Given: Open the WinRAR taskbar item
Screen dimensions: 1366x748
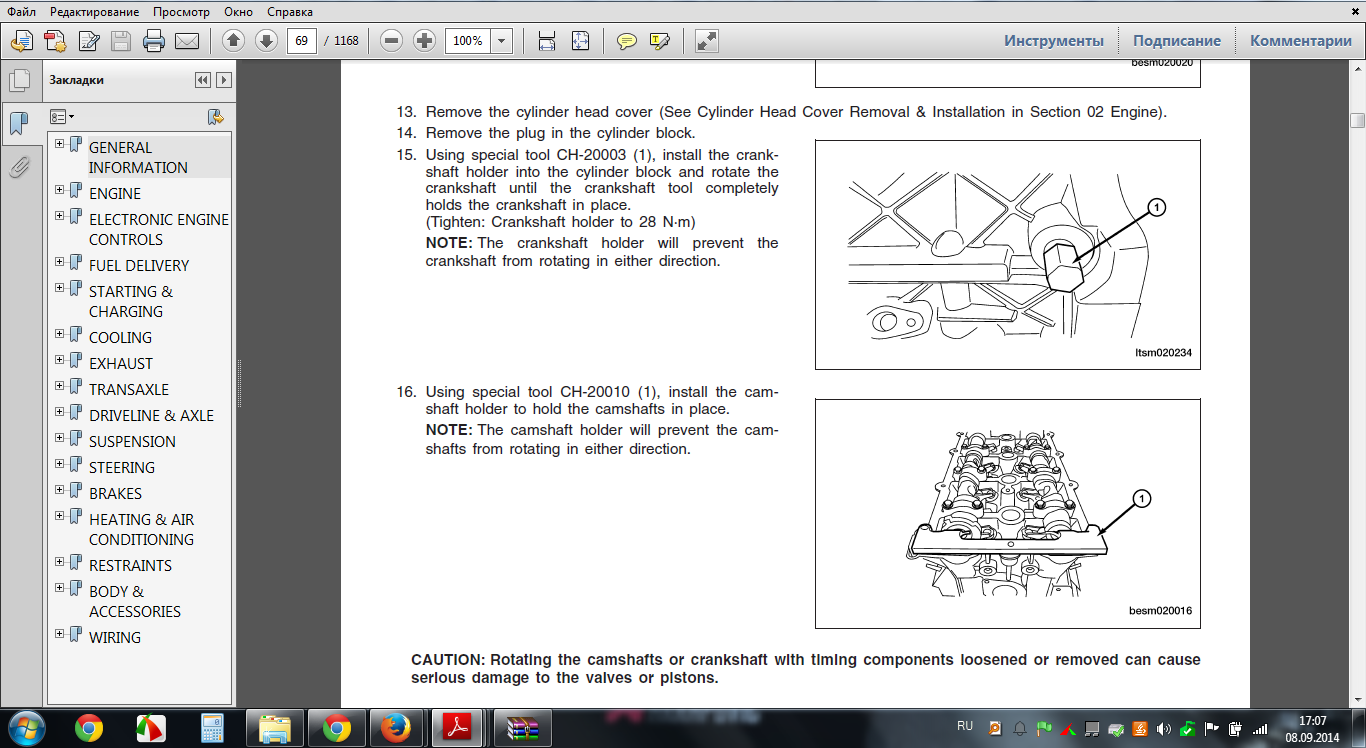Looking at the screenshot, I should pos(521,728).
